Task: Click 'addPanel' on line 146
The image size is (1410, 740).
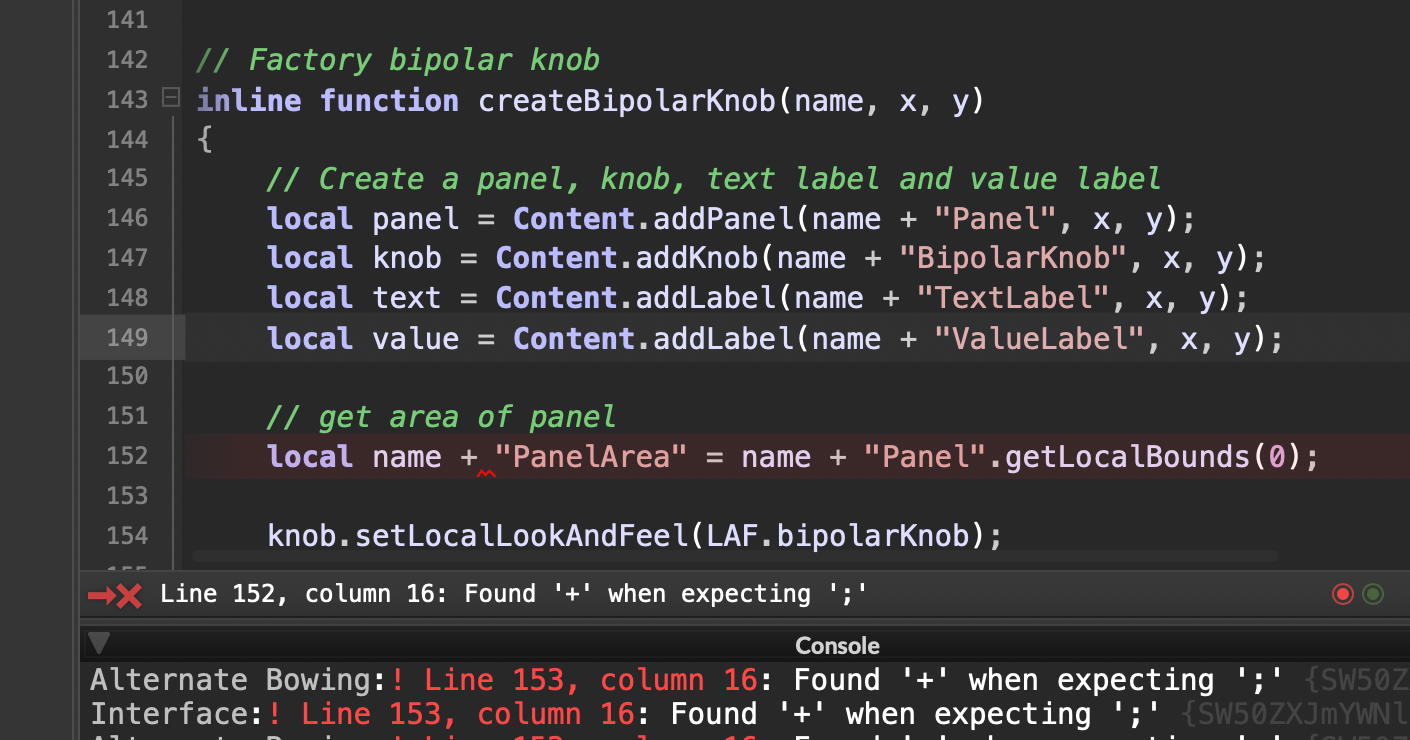Action: [x=723, y=219]
